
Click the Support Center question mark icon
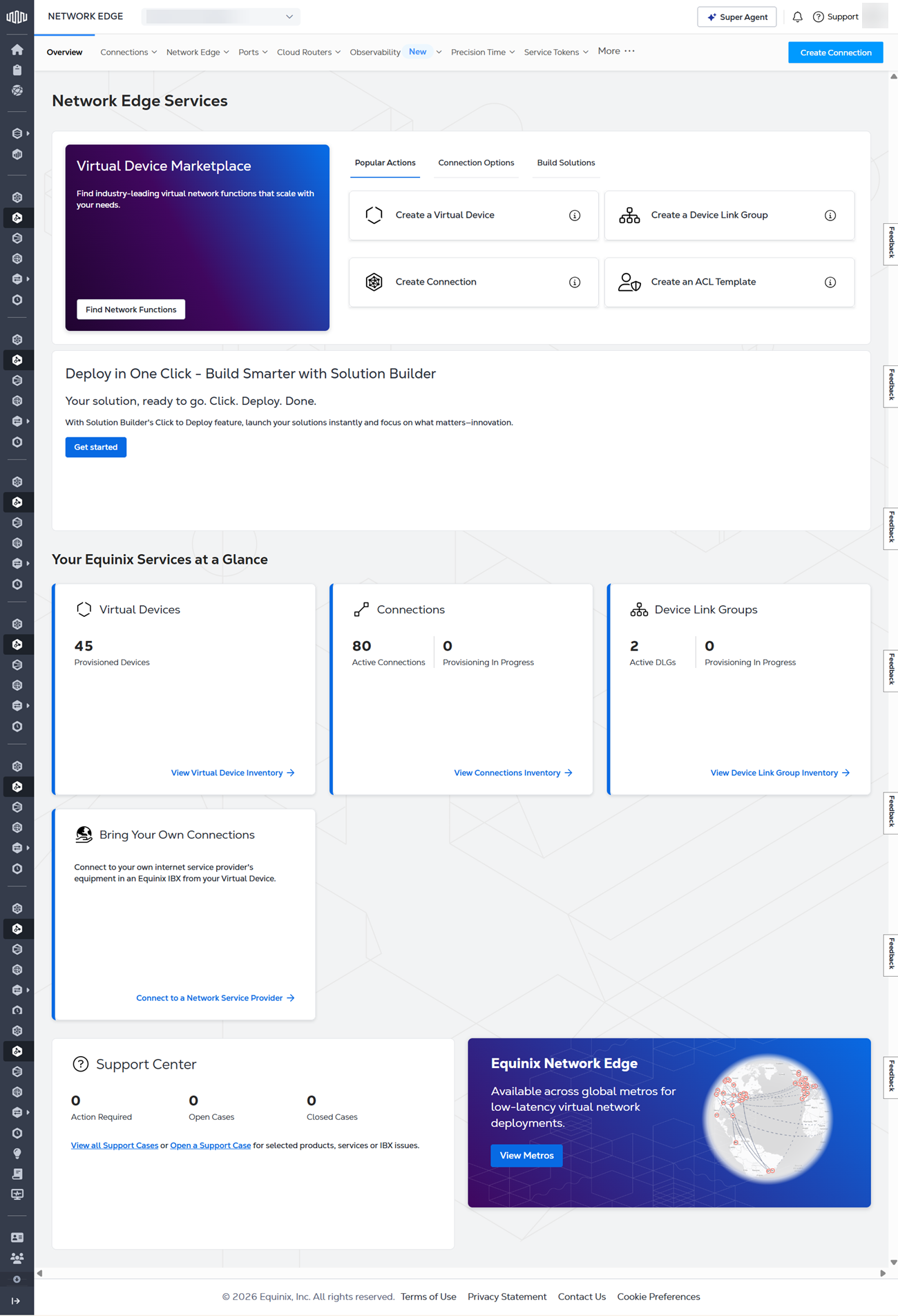pos(81,1064)
